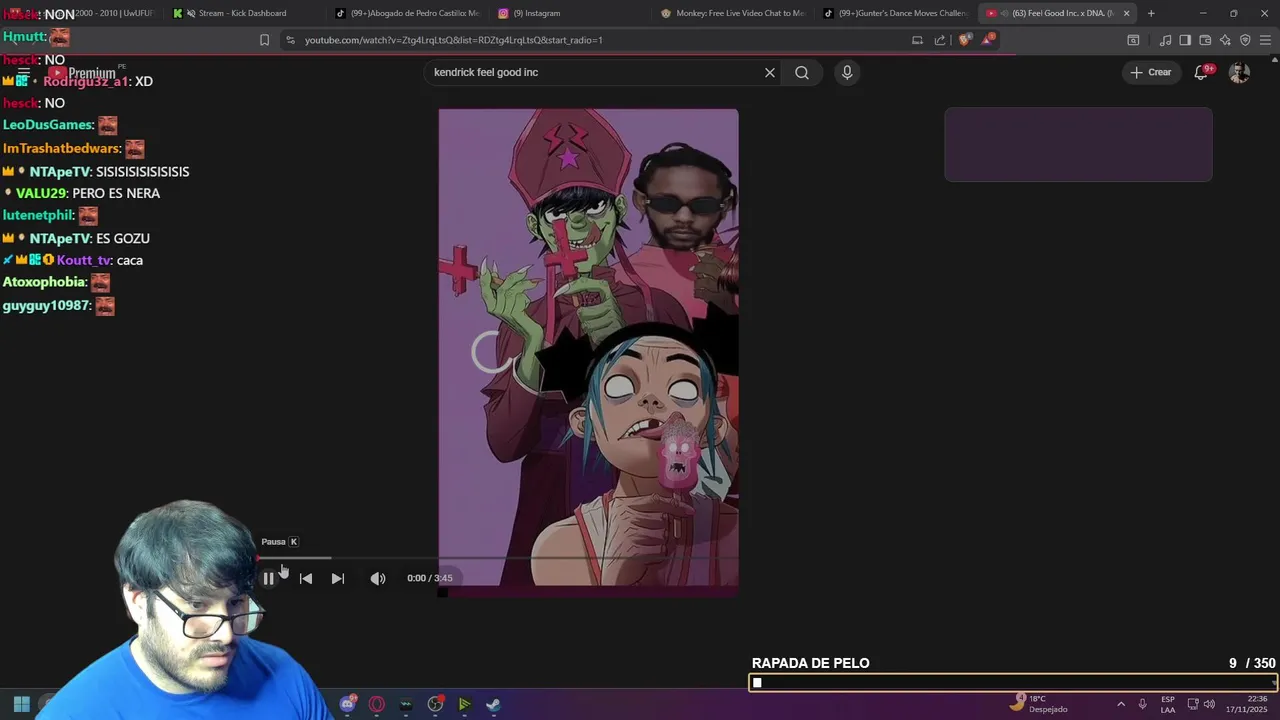Viewport: 1280px width, 720px height.
Task: Open the music note playlist icon
Action: pyautogui.click(x=1165, y=40)
